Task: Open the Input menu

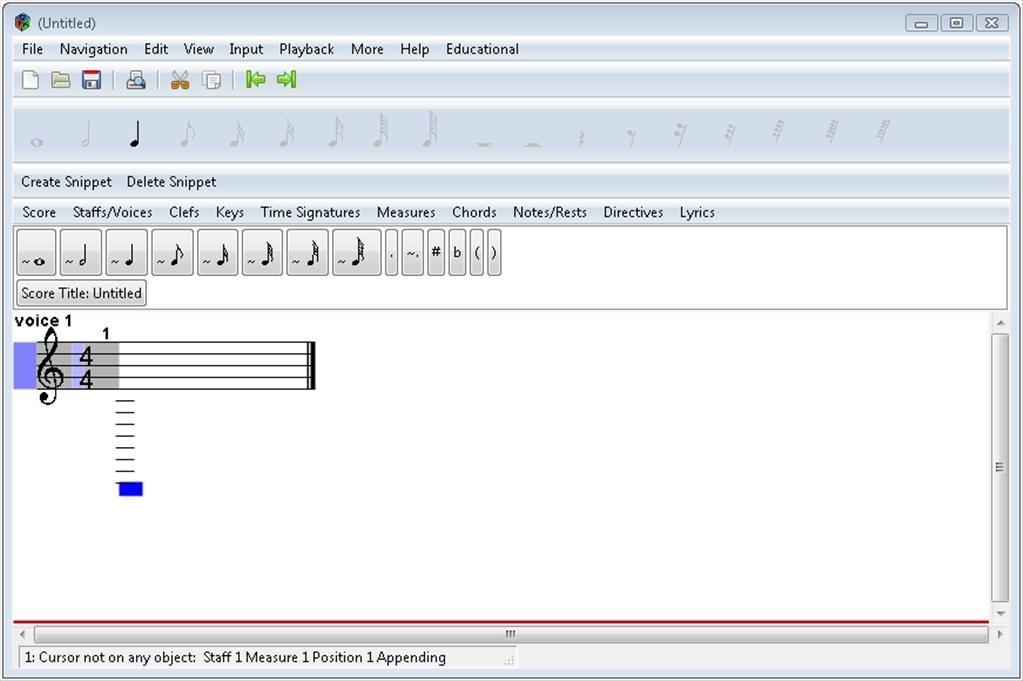Action: [x=246, y=49]
